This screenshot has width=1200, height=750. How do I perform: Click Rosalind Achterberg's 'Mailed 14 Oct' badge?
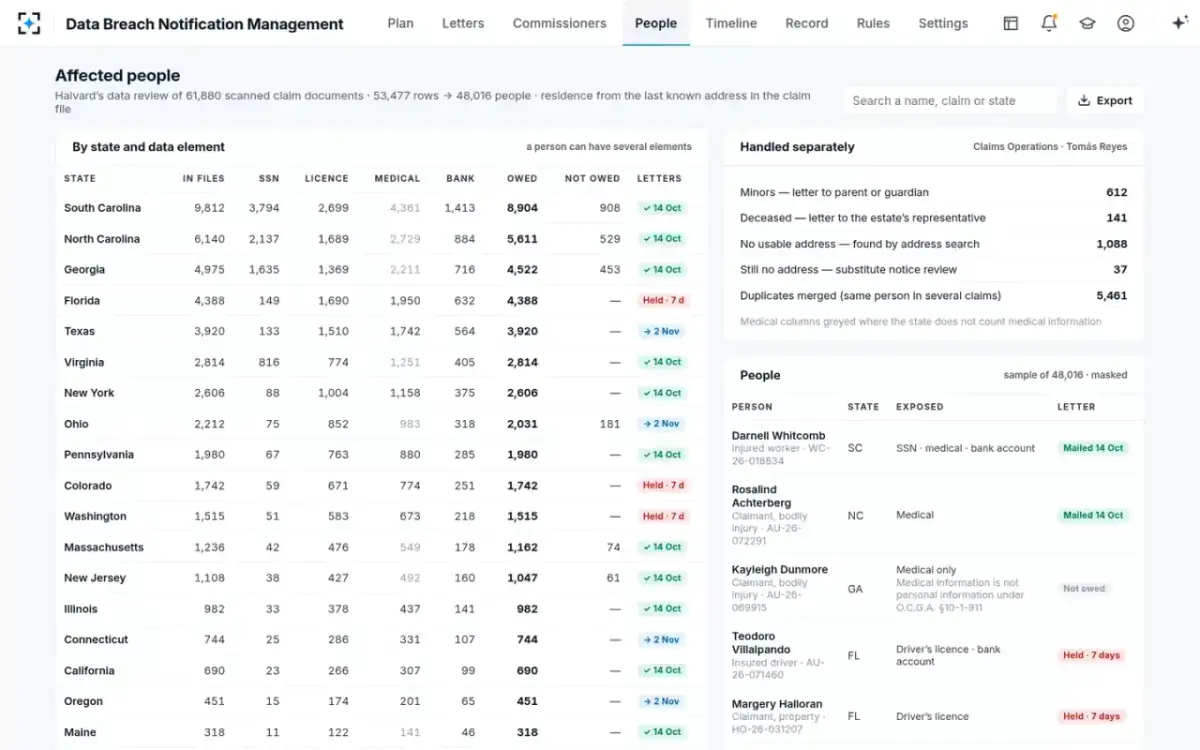point(1093,515)
